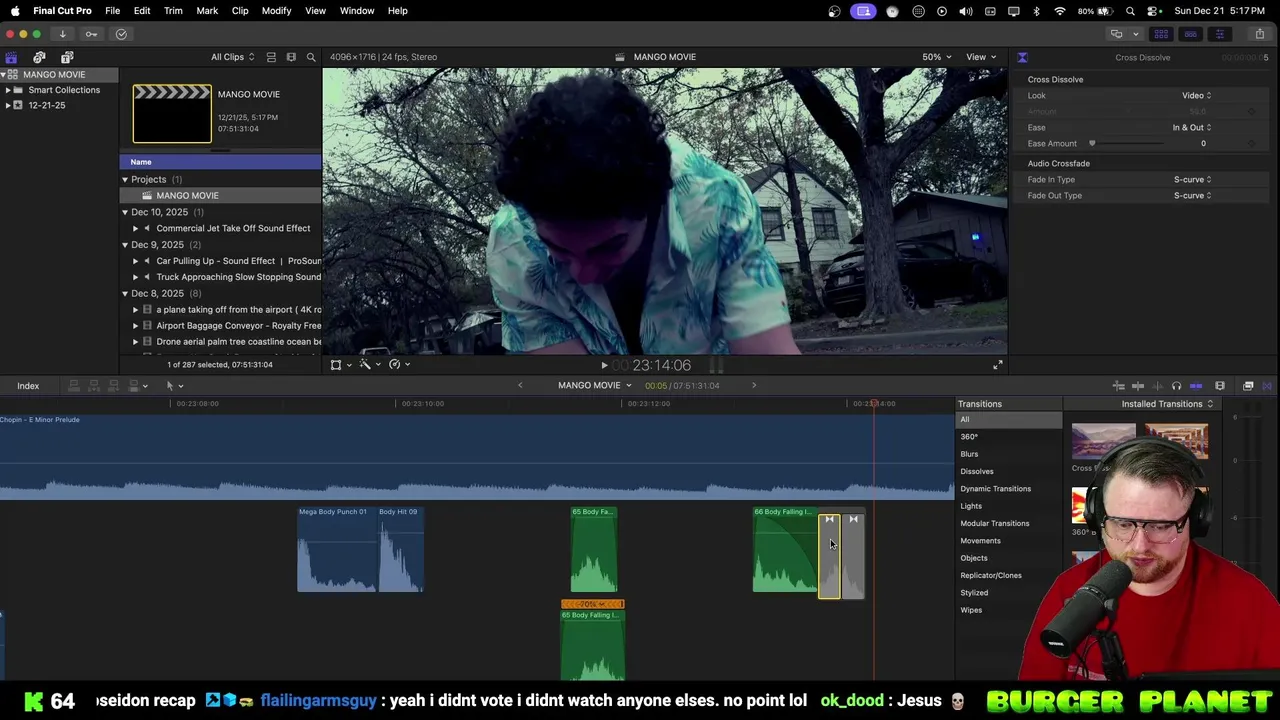Click the Share export icon
Image resolution: width=1280 pixels, height=720 pixels.
tap(1259, 34)
